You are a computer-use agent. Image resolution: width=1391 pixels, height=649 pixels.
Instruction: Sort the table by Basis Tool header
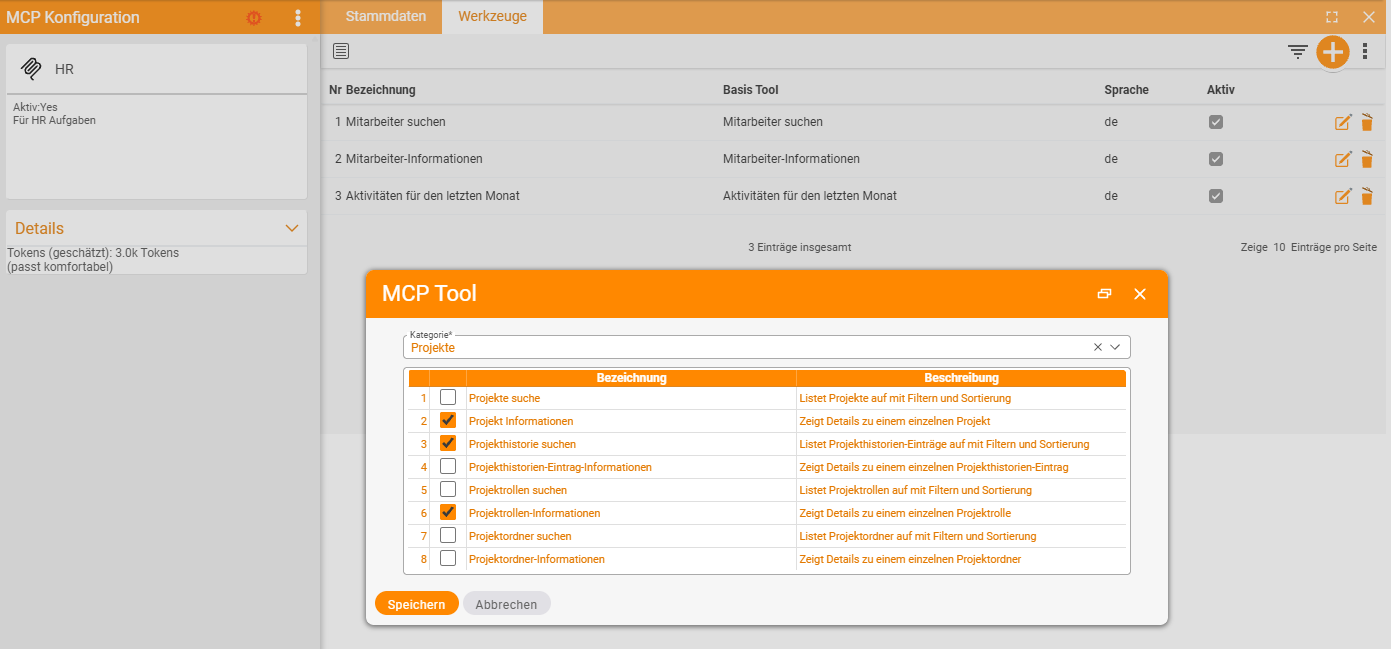(750, 90)
